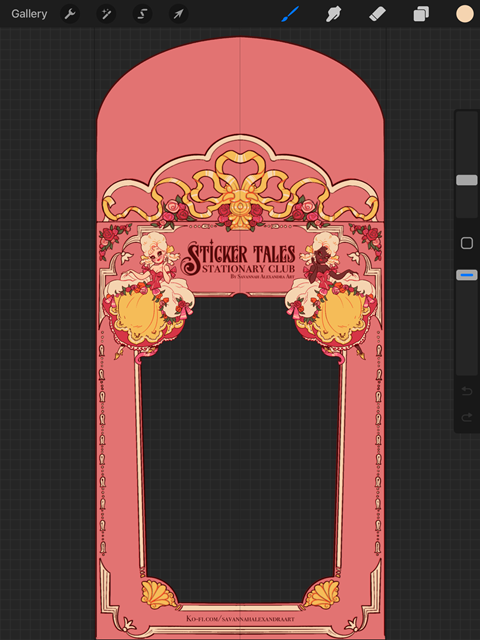This screenshot has height=640, width=480.
Task: Click the 'Stationary Club' text on canvas
Action: (248, 269)
